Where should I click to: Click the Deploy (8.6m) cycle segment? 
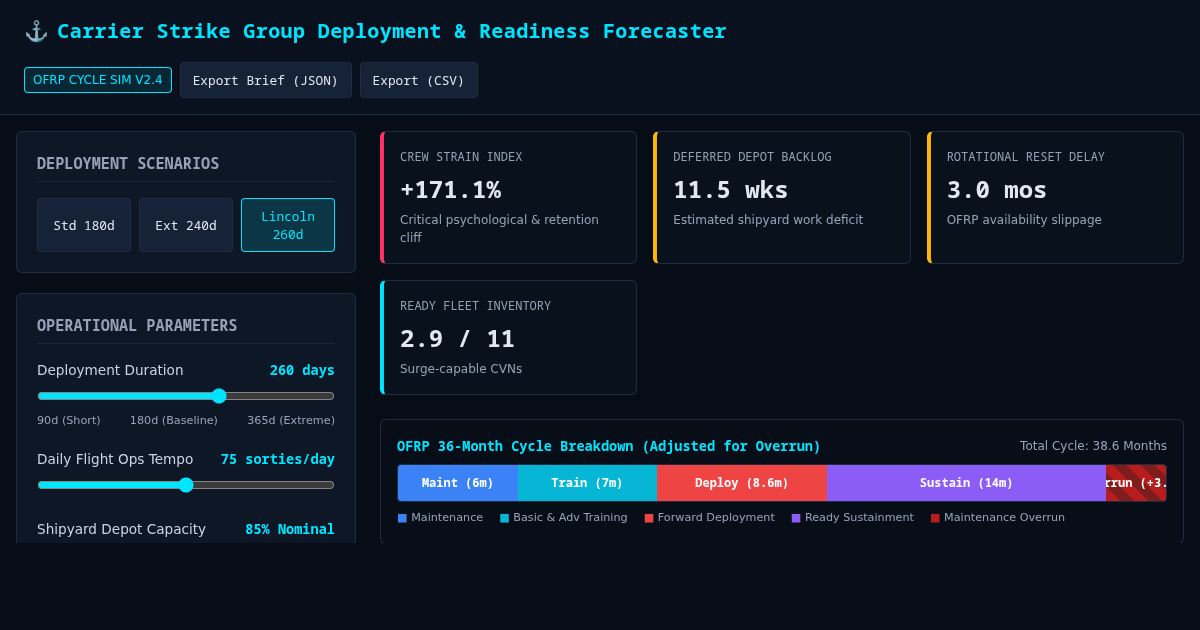click(x=742, y=483)
